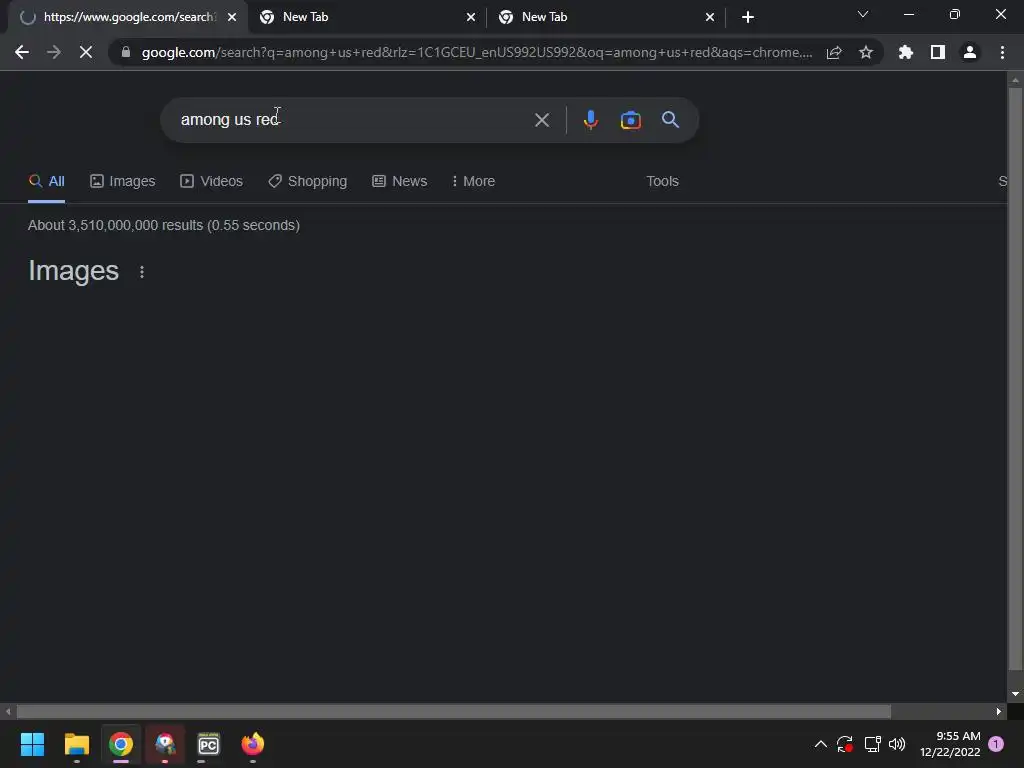Switch to Videos results
This screenshot has width=1024, height=768.
coord(212,182)
